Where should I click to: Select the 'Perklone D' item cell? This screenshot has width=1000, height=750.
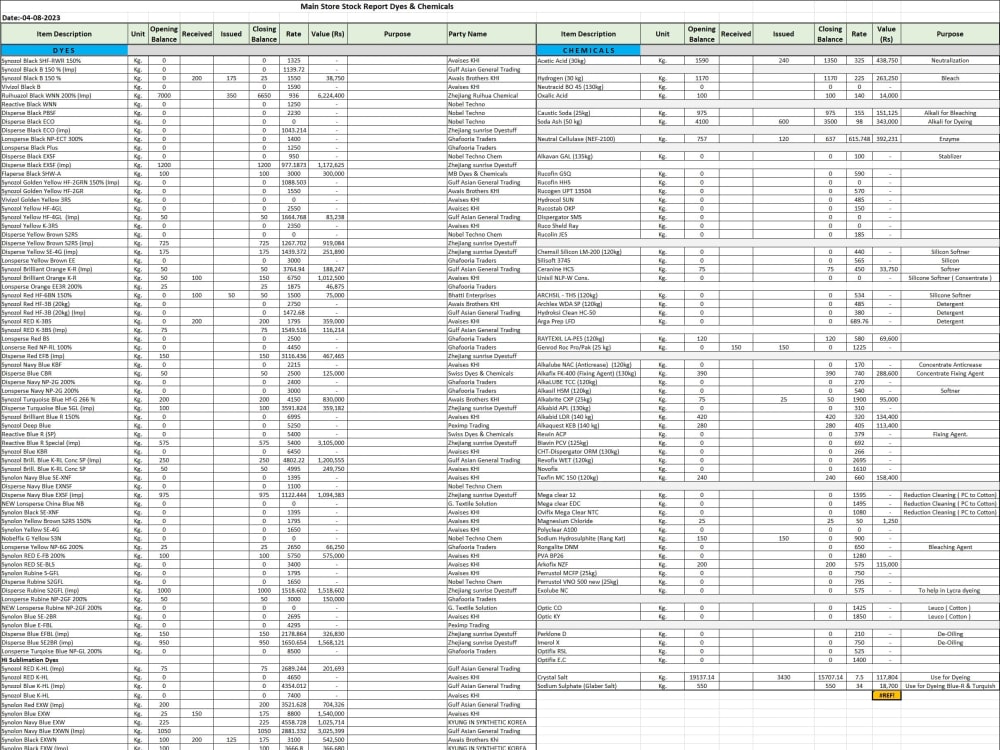[x=589, y=634]
